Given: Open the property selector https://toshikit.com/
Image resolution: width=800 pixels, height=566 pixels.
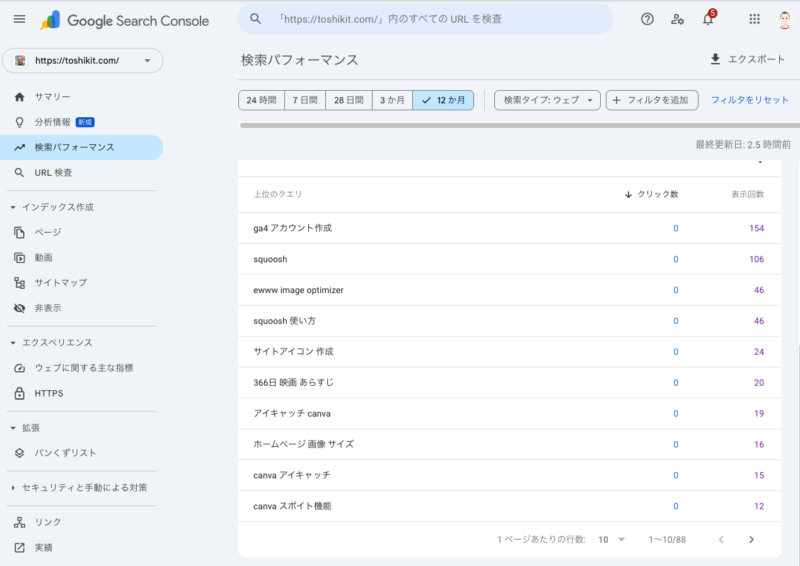Looking at the screenshot, I should pyautogui.click(x=83, y=60).
